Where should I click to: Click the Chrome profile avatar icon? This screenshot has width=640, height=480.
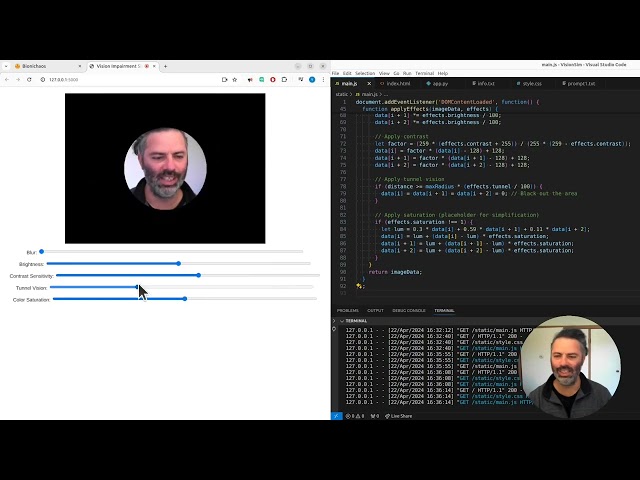point(311,79)
